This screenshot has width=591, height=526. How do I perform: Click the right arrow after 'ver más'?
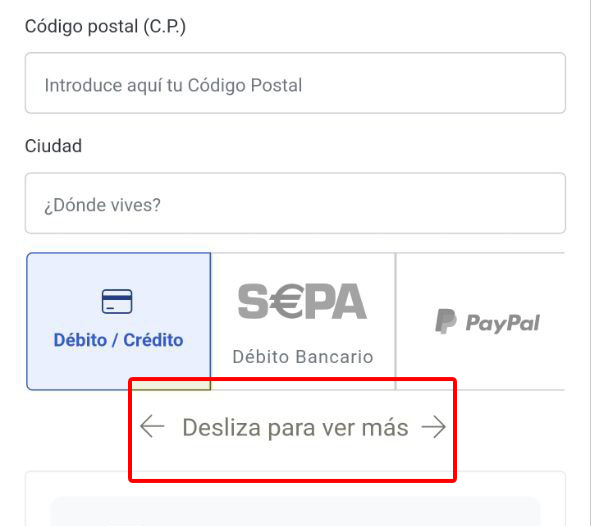433,427
